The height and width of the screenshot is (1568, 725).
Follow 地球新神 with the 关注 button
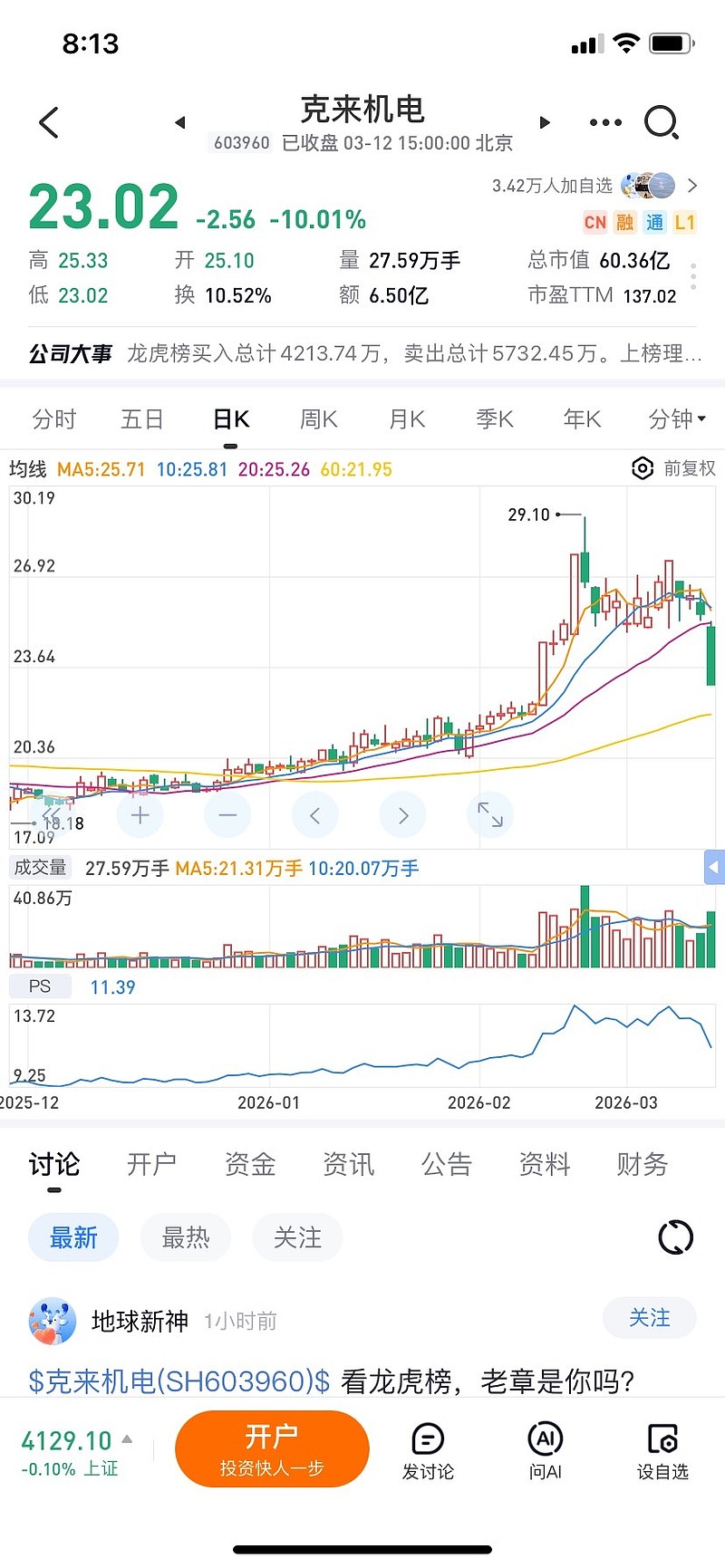[650, 1318]
